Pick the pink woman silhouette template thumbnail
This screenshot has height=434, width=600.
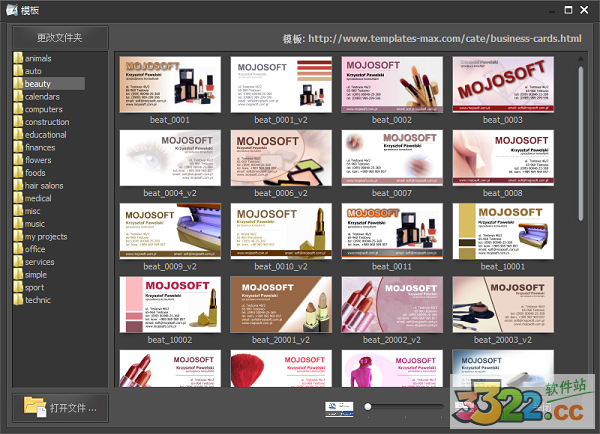click(392, 368)
